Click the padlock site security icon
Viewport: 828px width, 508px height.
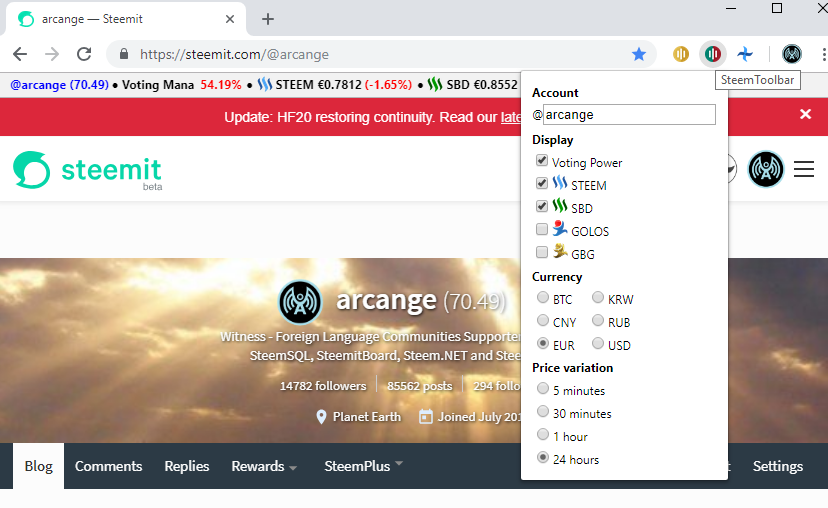click(x=124, y=54)
